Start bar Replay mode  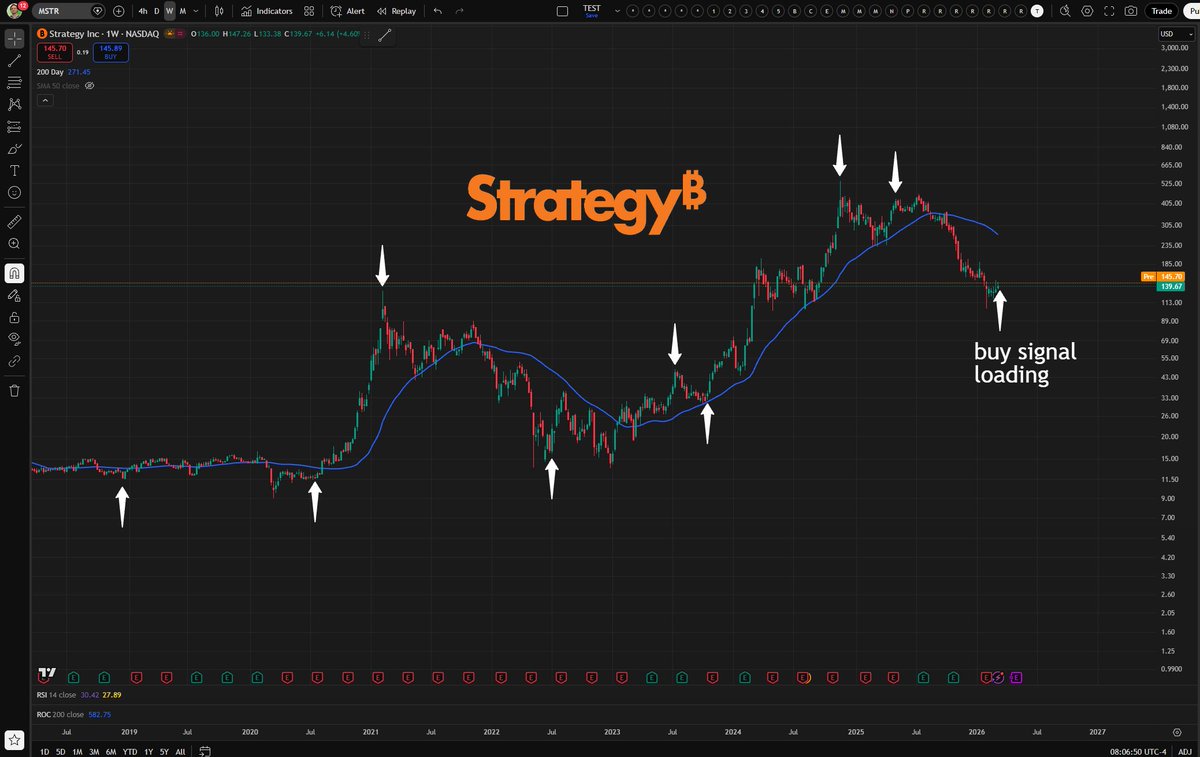(x=396, y=11)
